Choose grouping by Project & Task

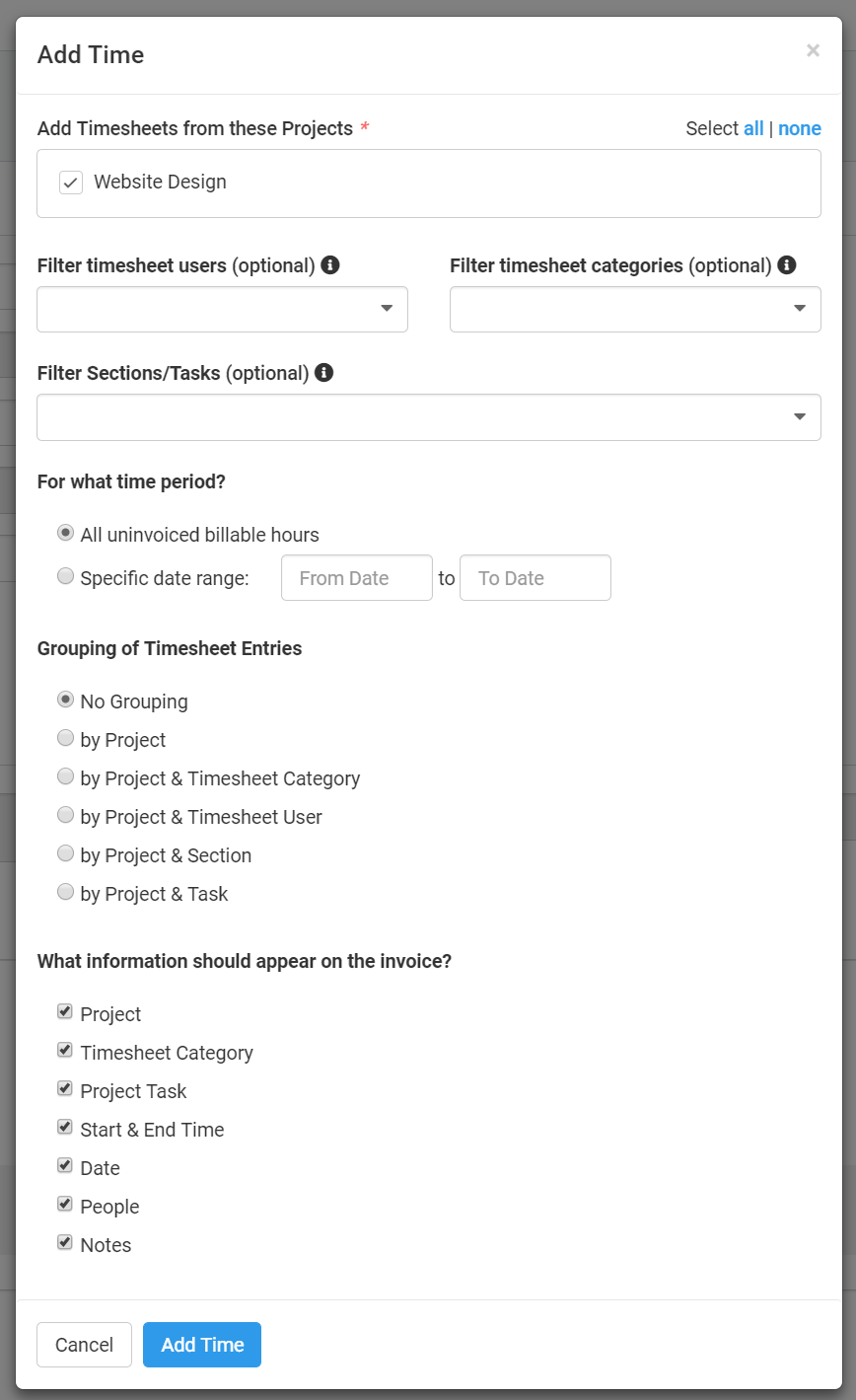click(65, 891)
